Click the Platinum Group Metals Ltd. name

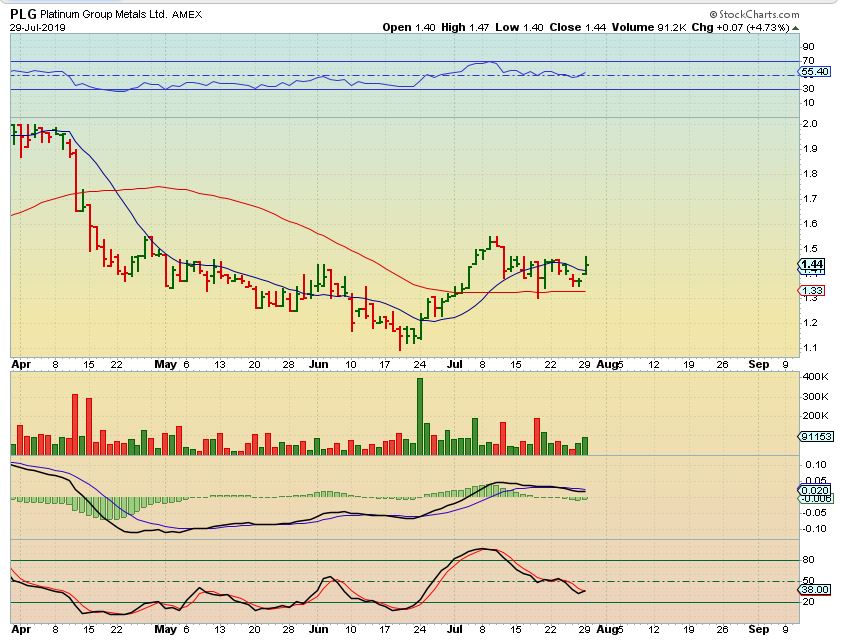(104, 14)
